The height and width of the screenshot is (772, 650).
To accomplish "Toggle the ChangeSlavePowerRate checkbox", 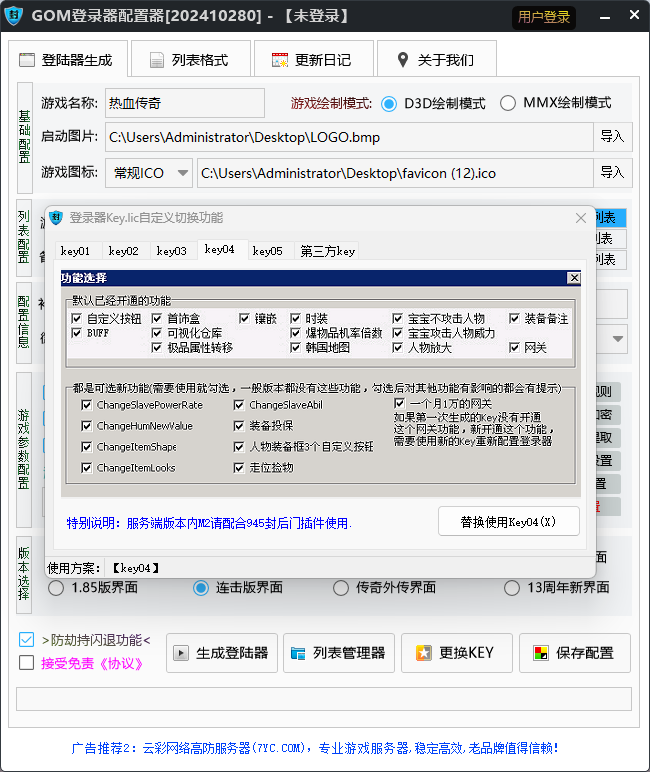I will pyautogui.click(x=86, y=405).
